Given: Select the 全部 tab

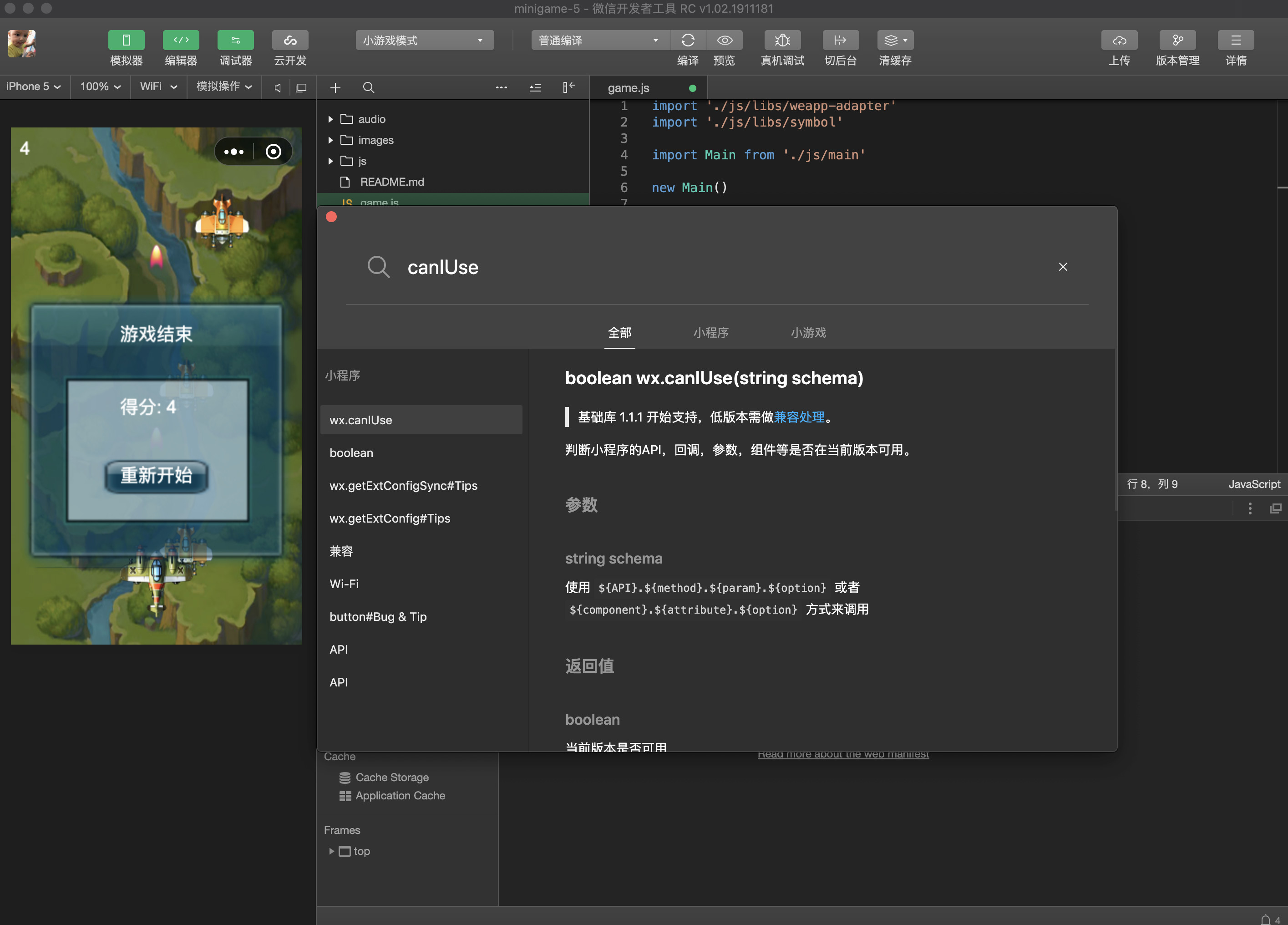Looking at the screenshot, I should point(619,333).
